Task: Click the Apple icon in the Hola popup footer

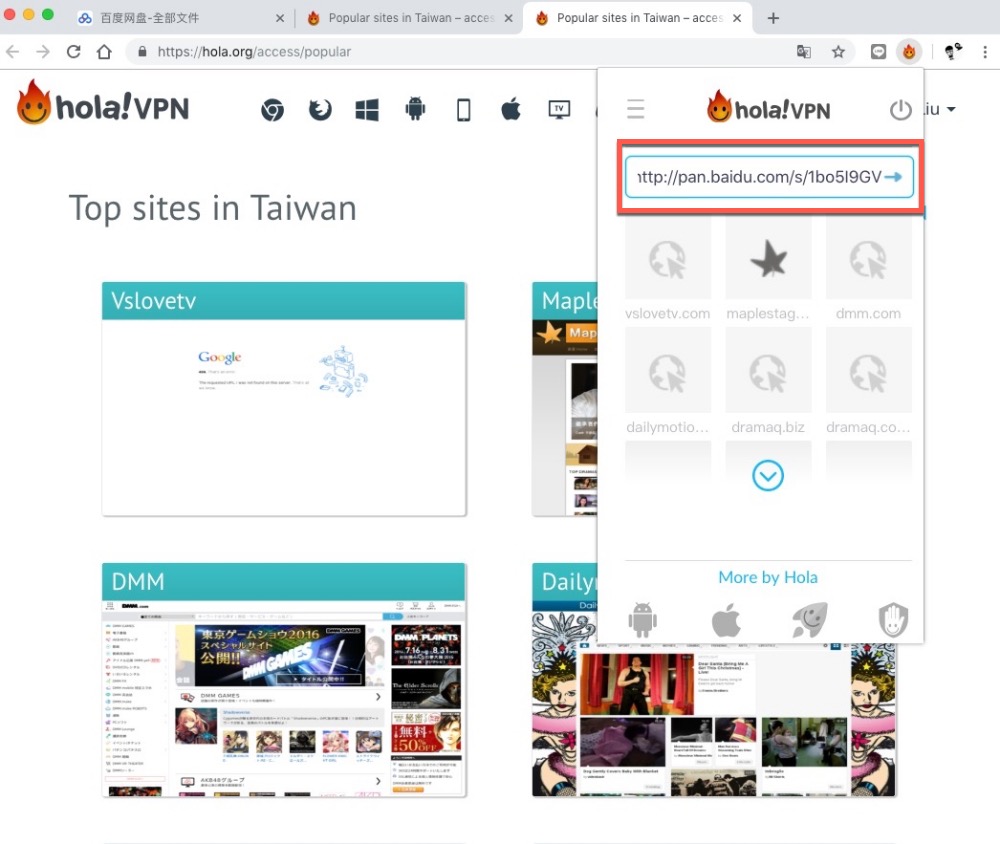Action: (x=726, y=619)
